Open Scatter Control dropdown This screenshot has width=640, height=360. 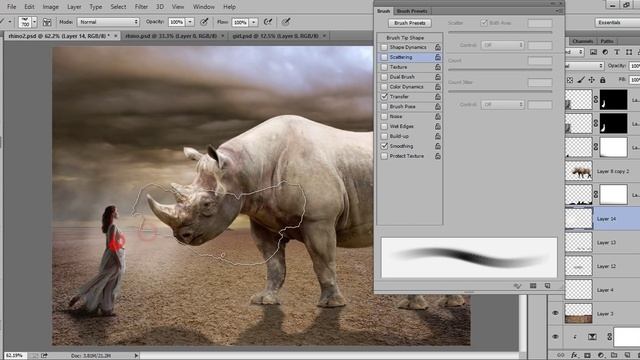tap(502, 45)
